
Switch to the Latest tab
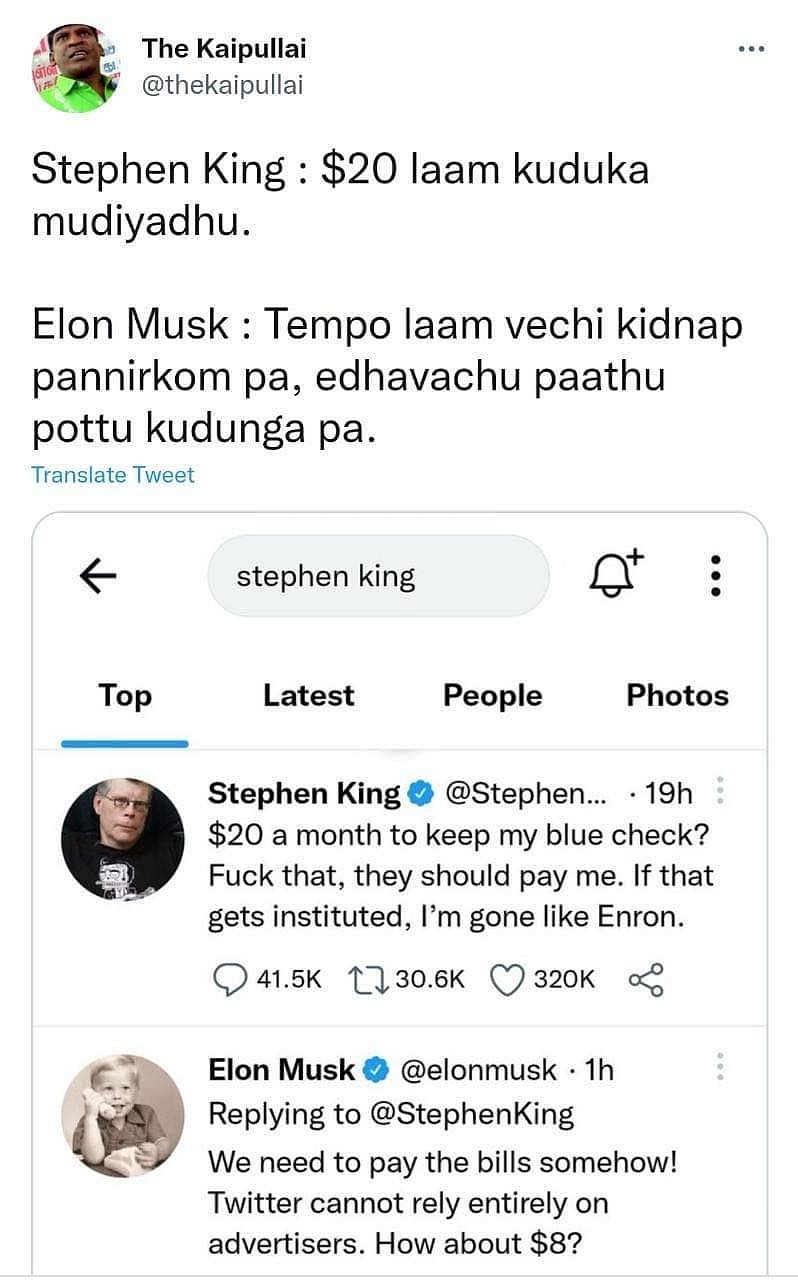tap(308, 696)
